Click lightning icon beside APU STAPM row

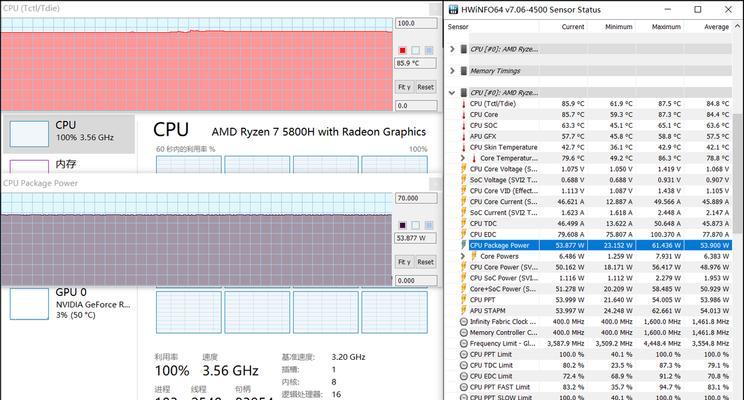click(464, 311)
